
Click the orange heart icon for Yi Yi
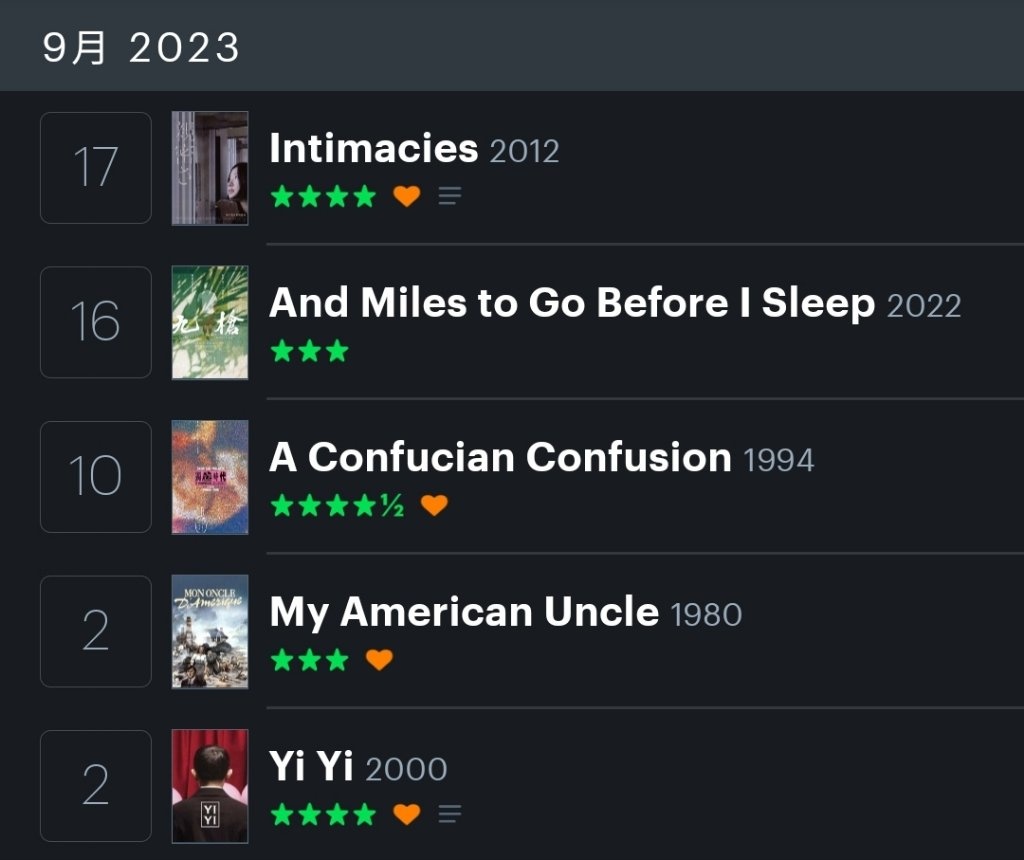point(406,814)
